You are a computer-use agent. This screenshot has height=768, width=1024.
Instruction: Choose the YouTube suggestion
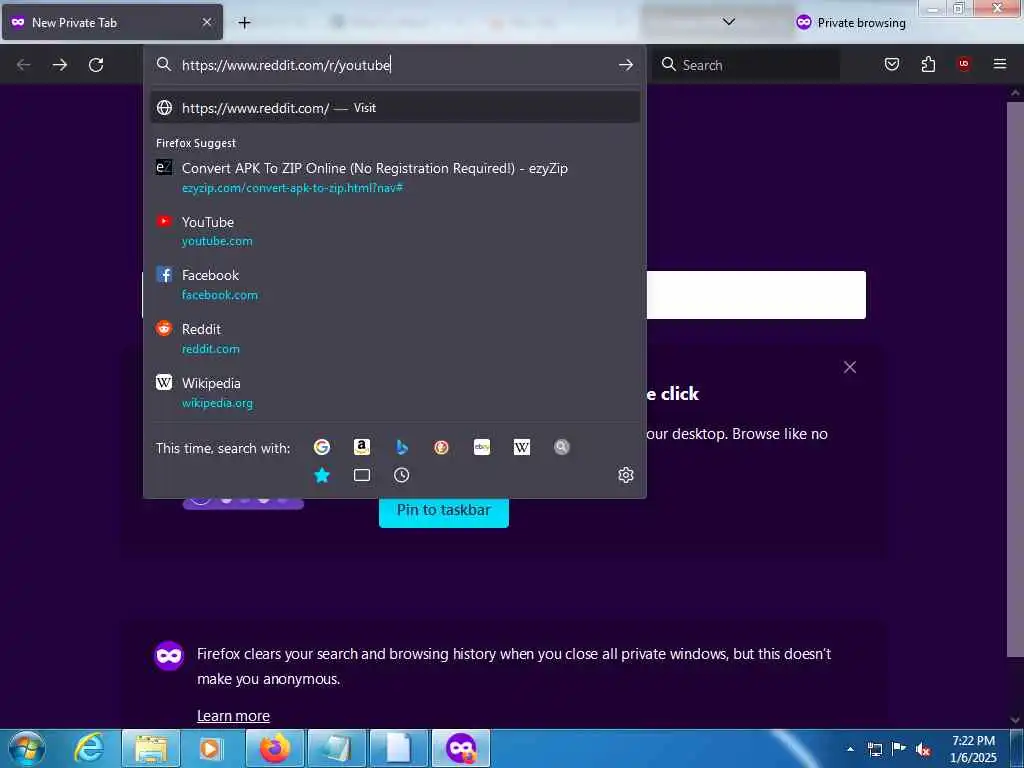tap(395, 231)
